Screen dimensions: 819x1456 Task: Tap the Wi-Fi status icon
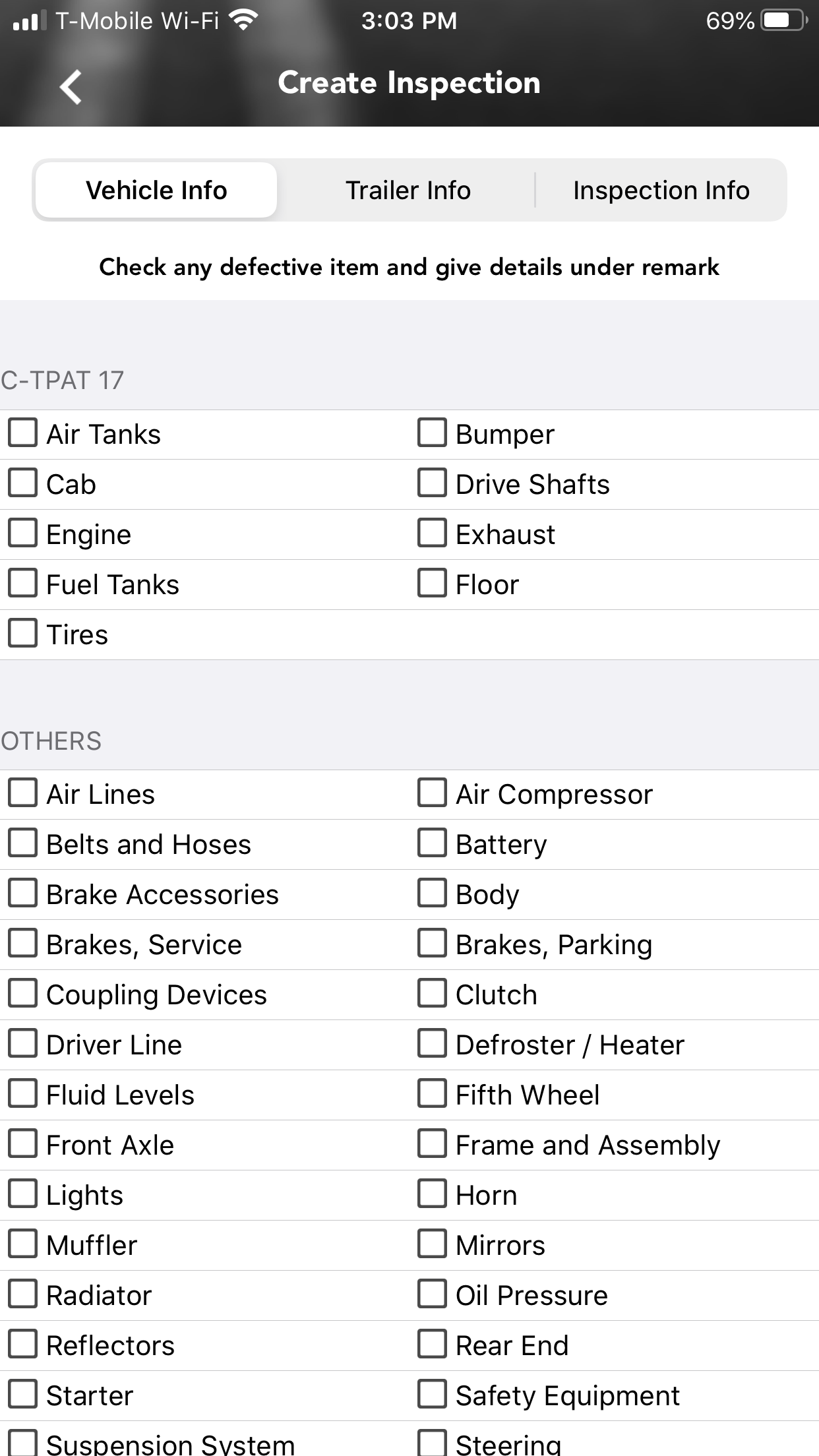pyautogui.click(x=243, y=20)
